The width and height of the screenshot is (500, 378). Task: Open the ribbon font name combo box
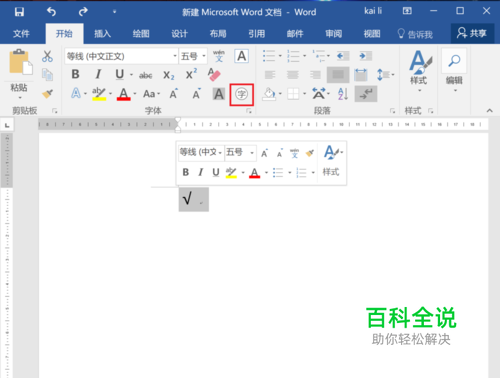point(121,56)
